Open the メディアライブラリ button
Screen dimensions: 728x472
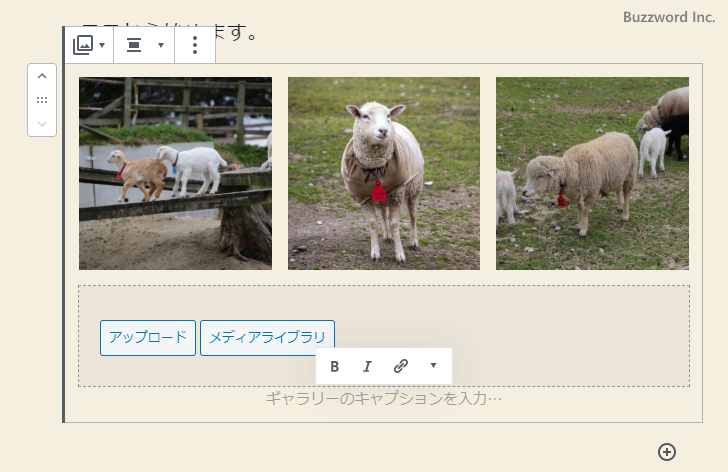267,338
